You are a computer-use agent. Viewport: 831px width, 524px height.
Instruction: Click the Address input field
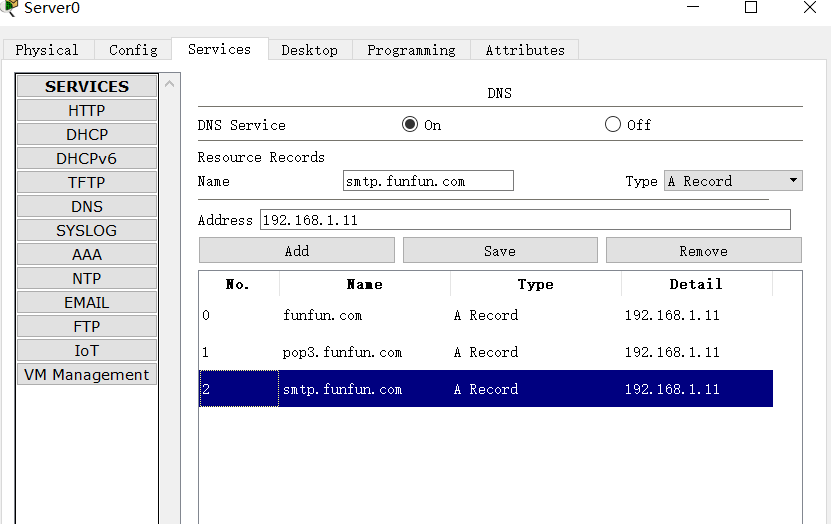coord(525,219)
